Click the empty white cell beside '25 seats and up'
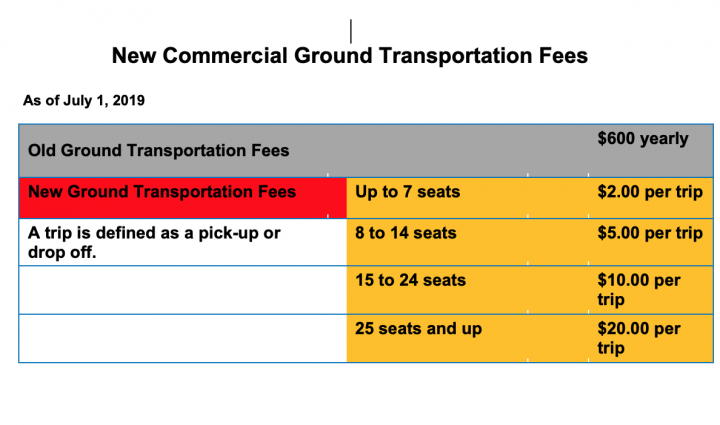The width and height of the screenshot is (720, 425). click(182, 338)
